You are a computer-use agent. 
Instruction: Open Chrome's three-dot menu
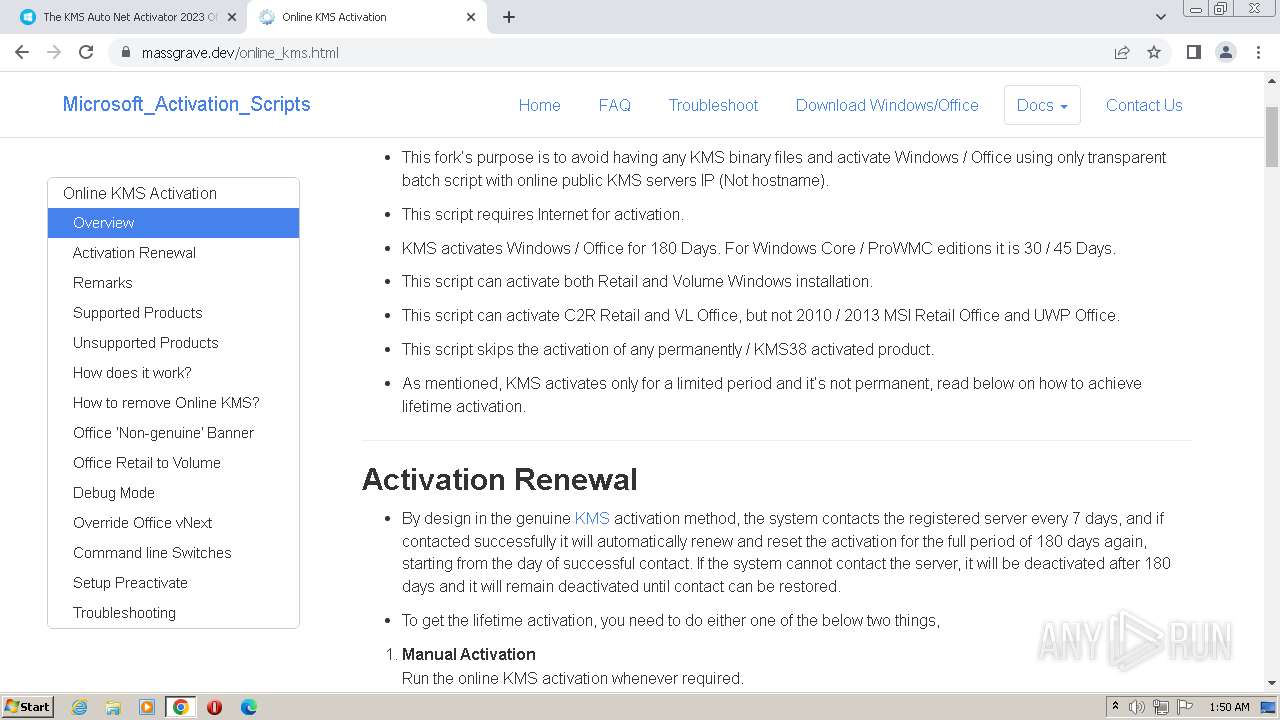[x=1258, y=52]
